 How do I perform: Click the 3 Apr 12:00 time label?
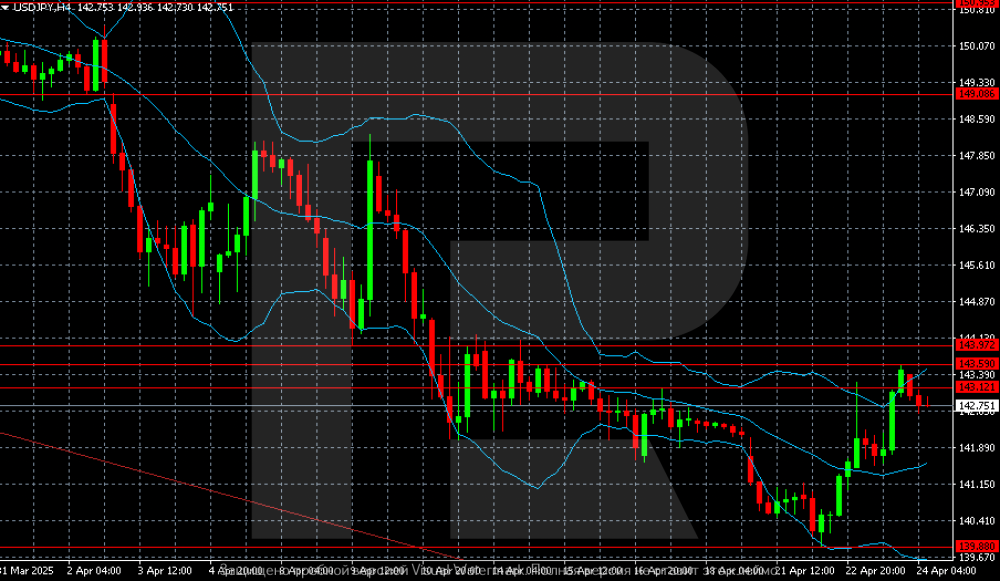tap(166, 571)
